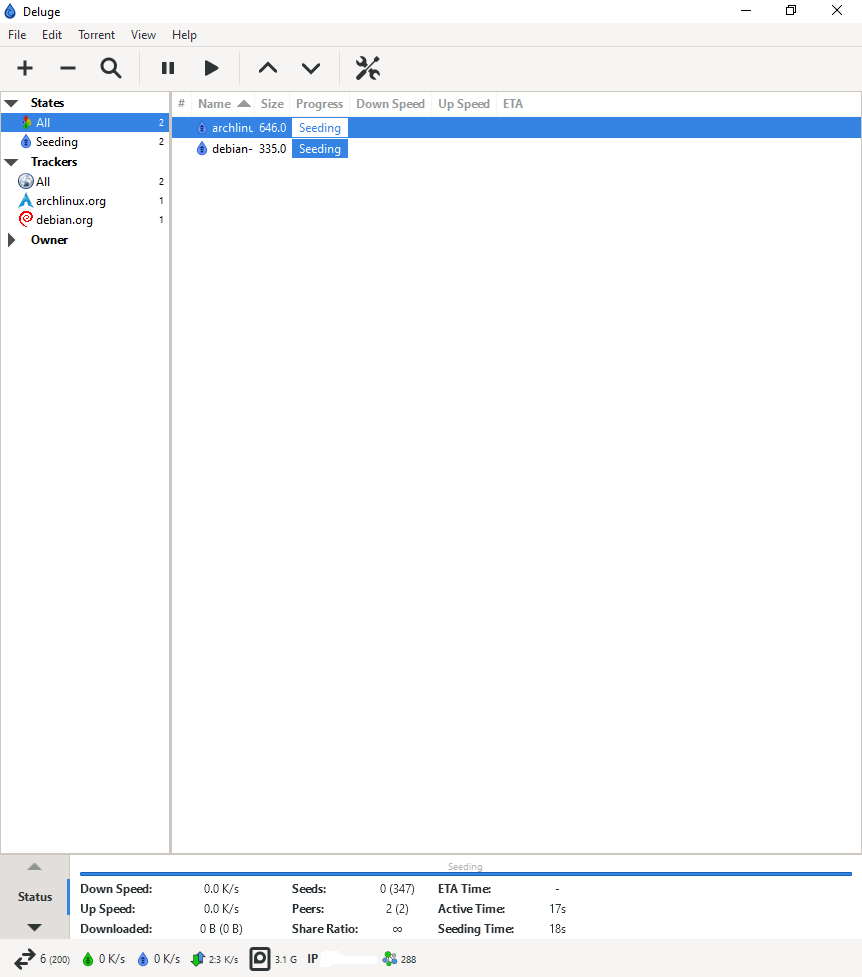The image size is (862, 977).
Task: Click the protocol traffic icon showing 2:3 K/s
Action: pyautogui.click(x=198, y=959)
